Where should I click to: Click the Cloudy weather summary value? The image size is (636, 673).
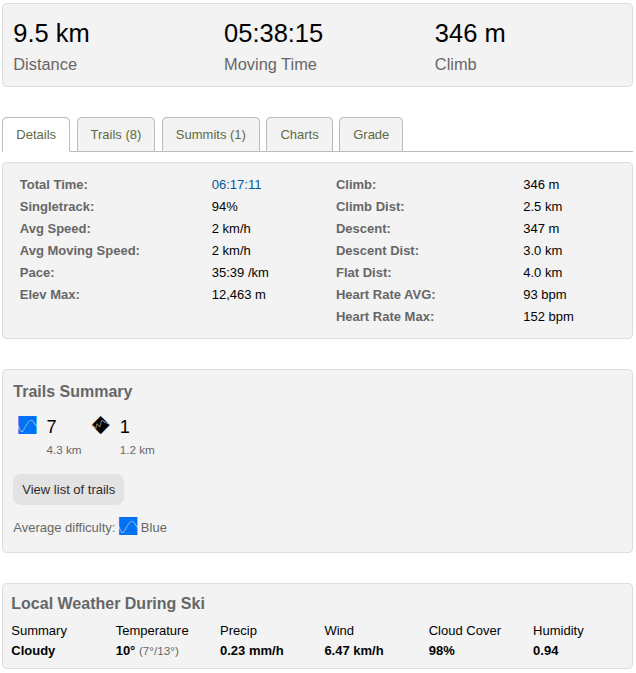click(x=33, y=651)
